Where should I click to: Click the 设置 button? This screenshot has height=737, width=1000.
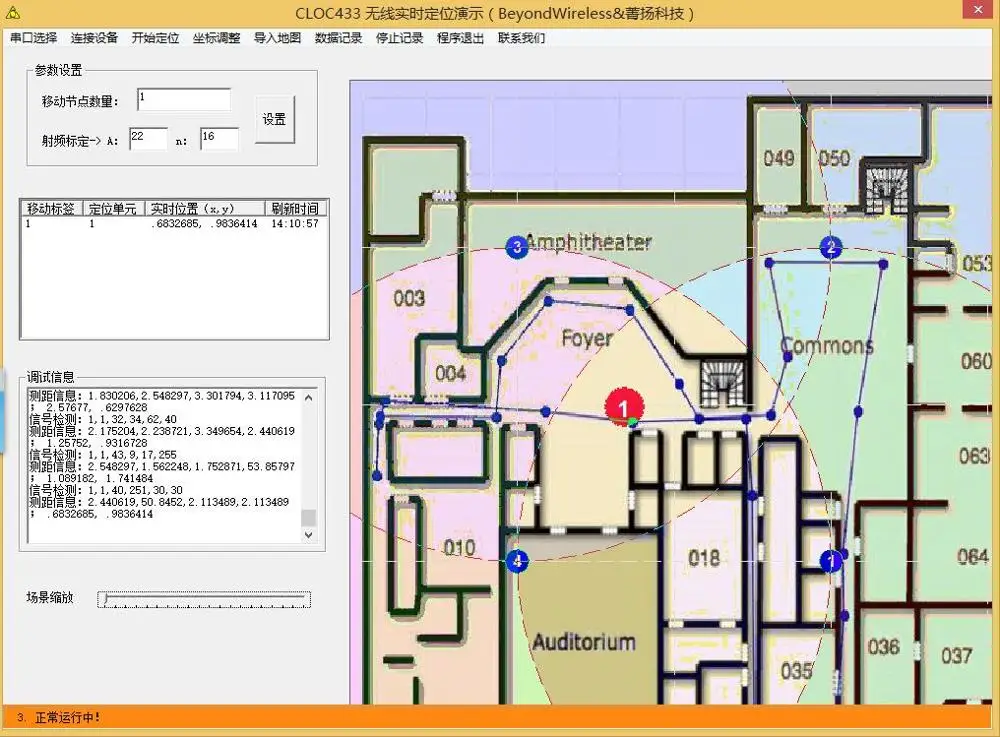click(x=274, y=119)
